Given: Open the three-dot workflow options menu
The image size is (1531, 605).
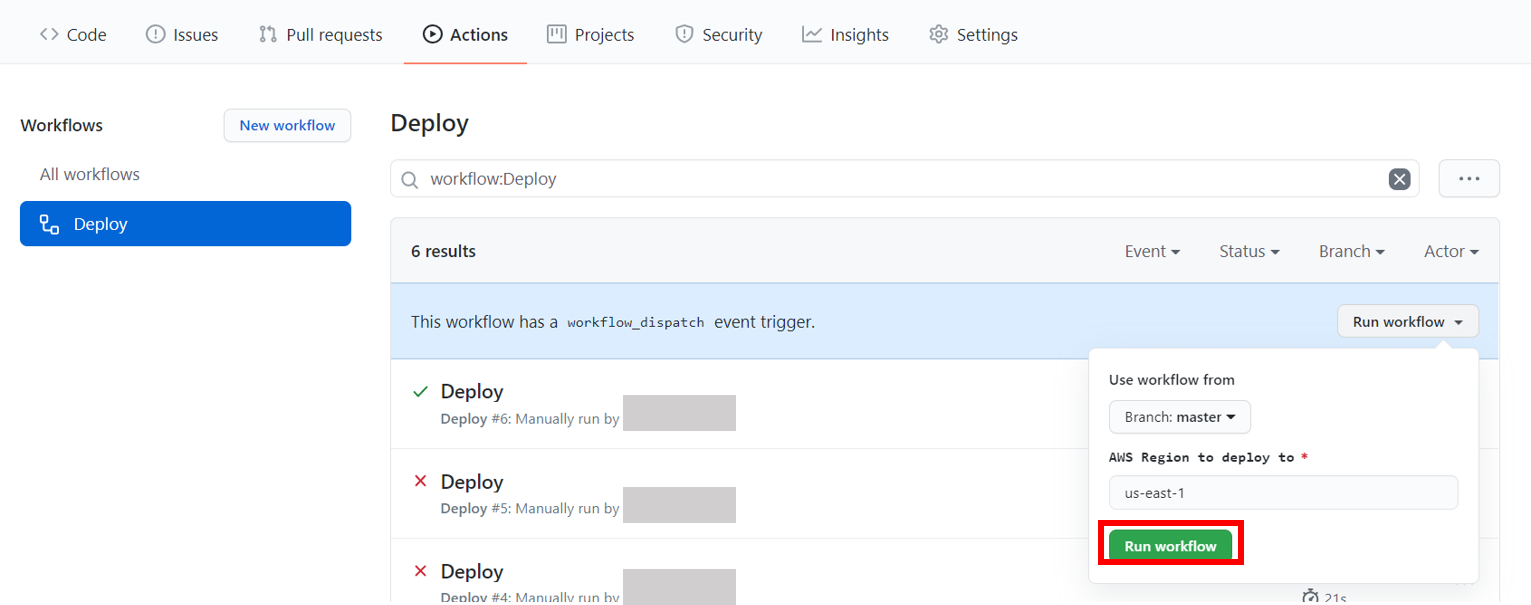Looking at the screenshot, I should click(1468, 178).
